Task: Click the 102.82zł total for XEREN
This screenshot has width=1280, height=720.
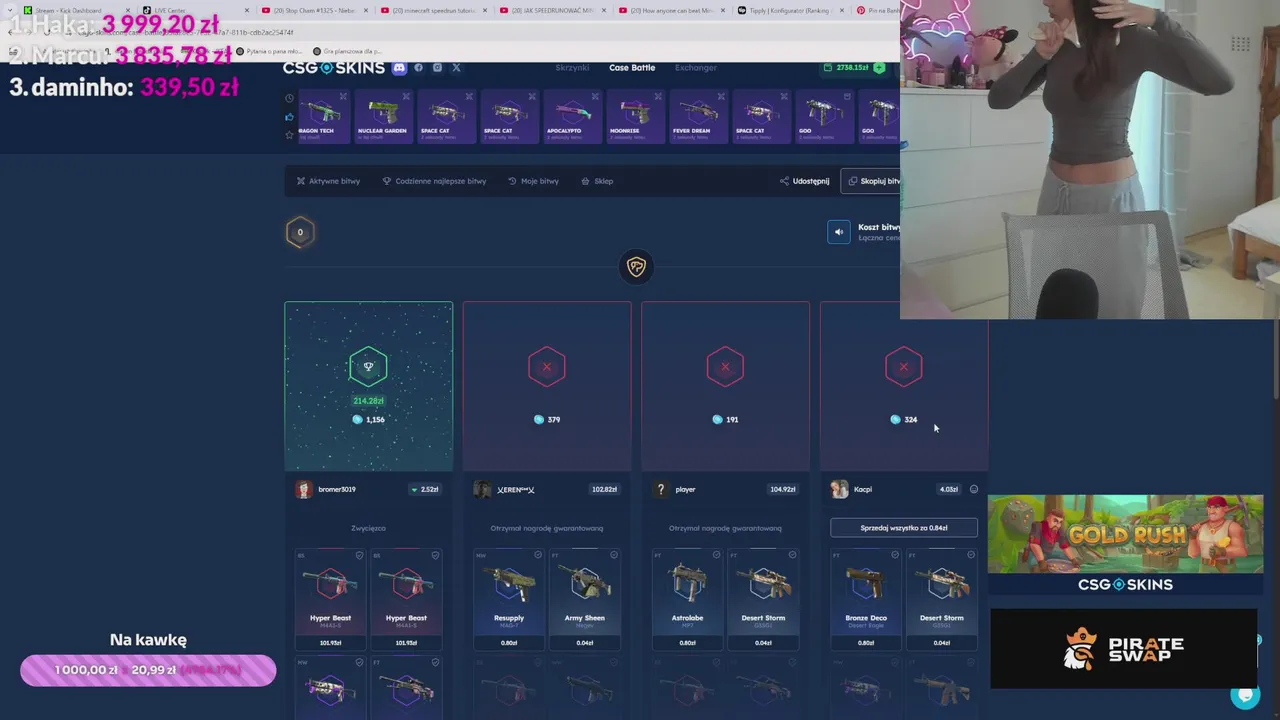Action: [x=604, y=489]
